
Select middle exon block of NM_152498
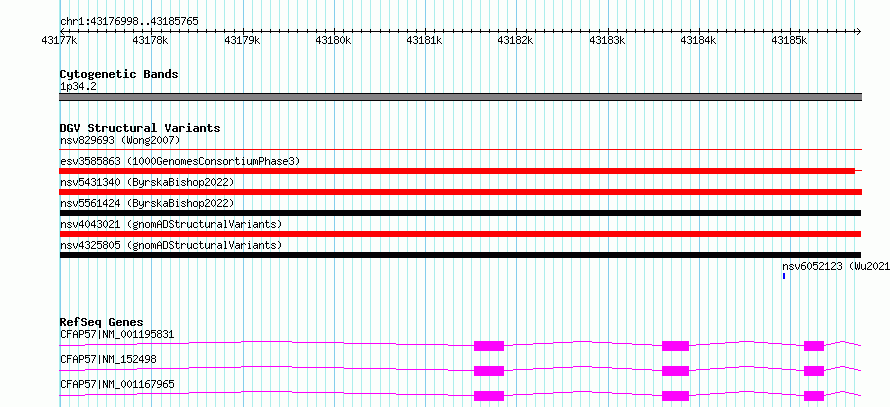pos(675,371)
